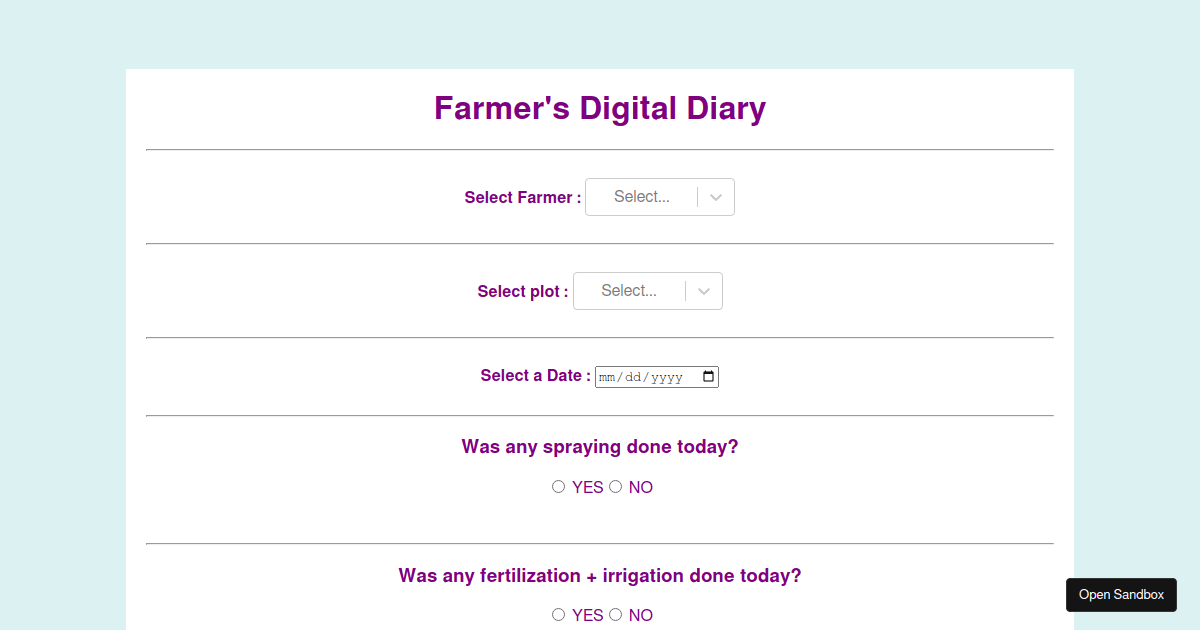
Task: Click the chevron icon on the plot selector
Action: coord(704,291)
